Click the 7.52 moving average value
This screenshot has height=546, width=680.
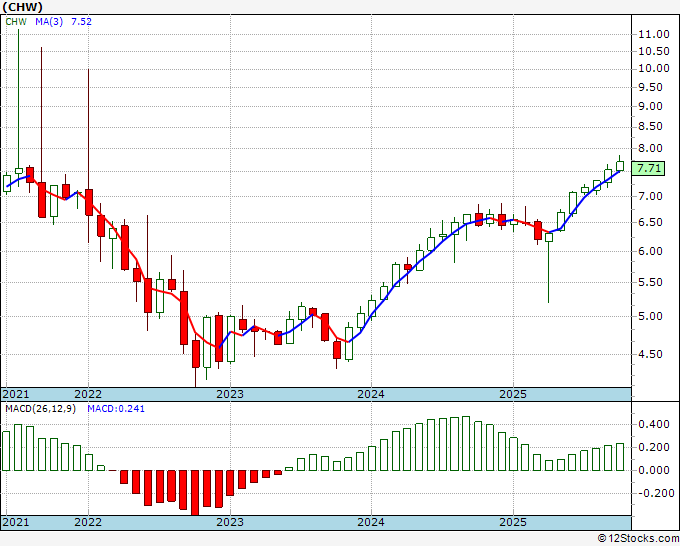(x=82, y=22)
